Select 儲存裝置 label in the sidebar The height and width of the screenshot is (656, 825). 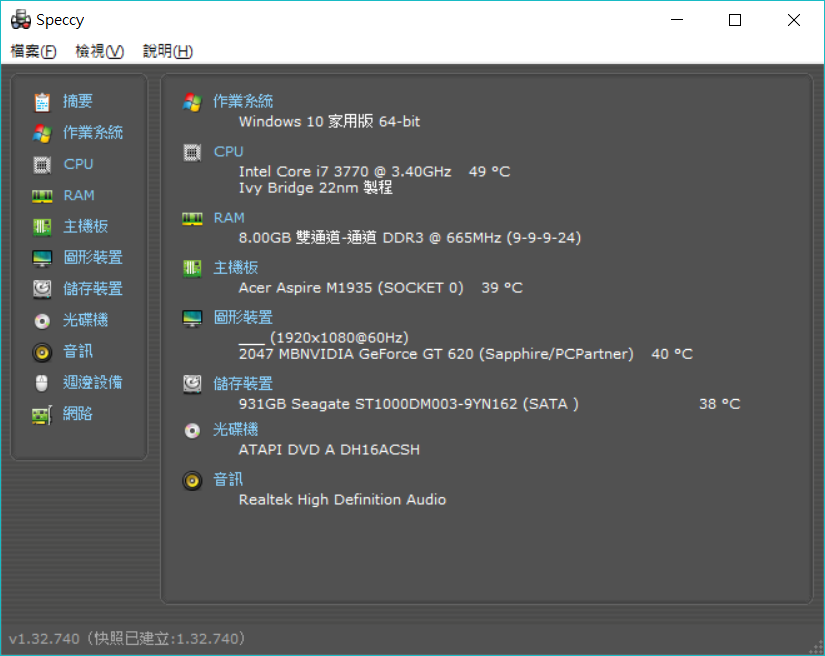(93, 289)
